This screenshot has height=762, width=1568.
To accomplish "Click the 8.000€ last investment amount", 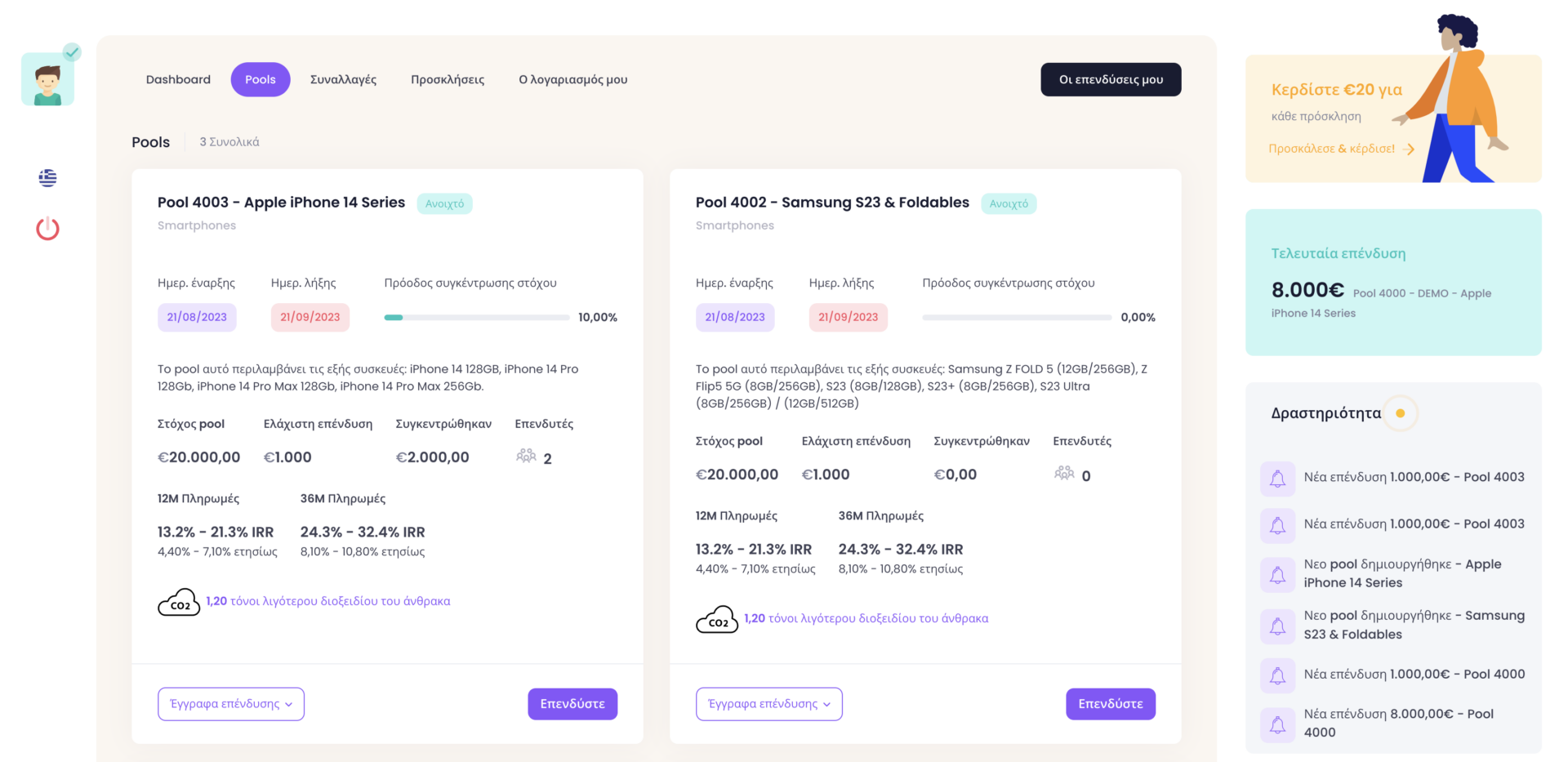I will coord(1307,290).
